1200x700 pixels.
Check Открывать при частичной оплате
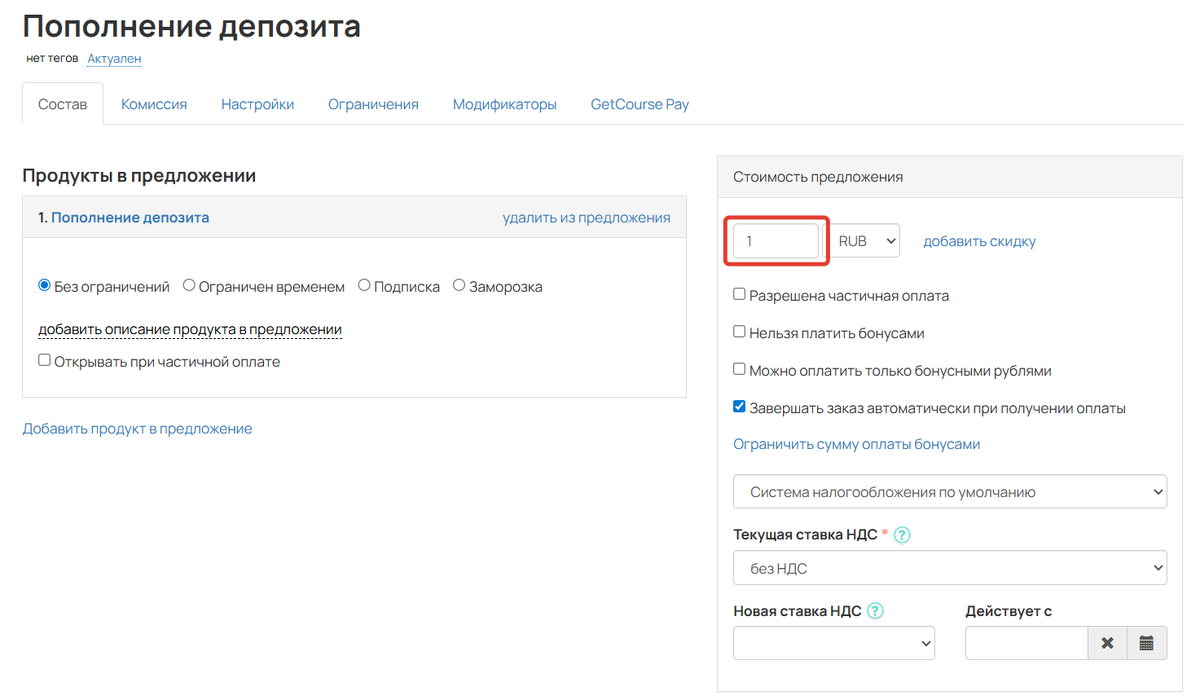click(43, 361)
